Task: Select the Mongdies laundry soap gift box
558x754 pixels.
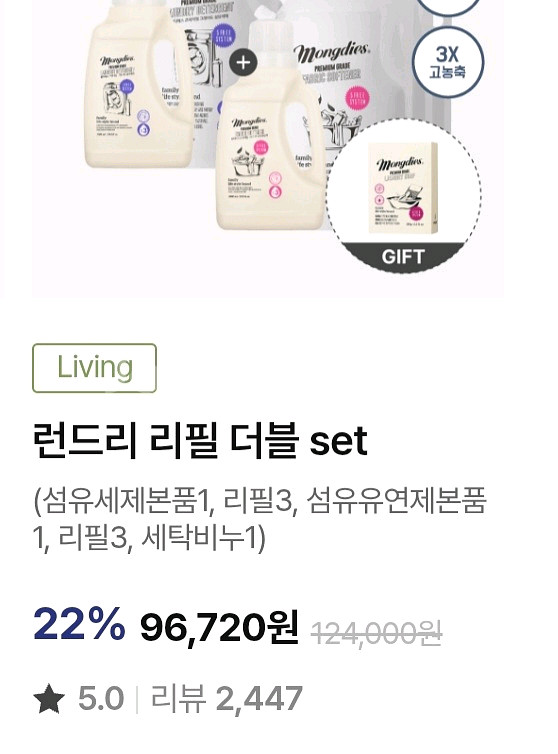Action: [403, 188]
